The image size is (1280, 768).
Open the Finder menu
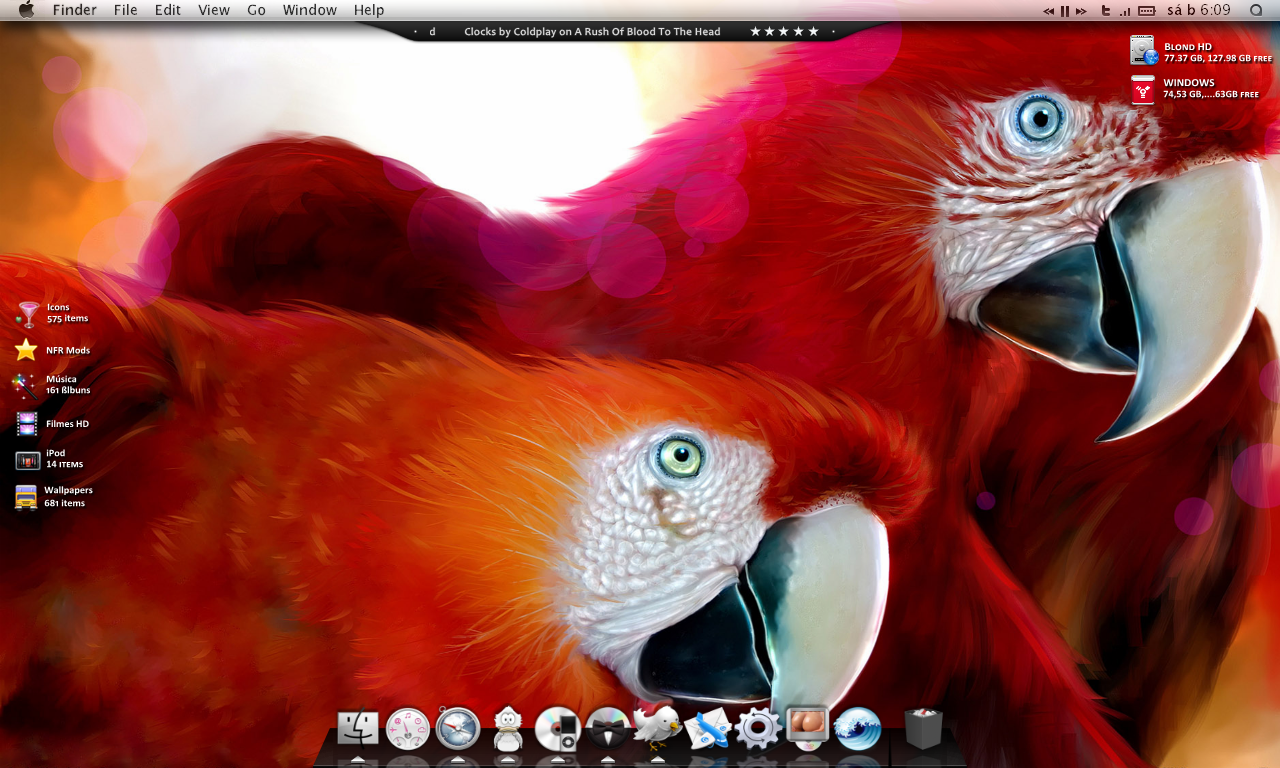(75, 10)
